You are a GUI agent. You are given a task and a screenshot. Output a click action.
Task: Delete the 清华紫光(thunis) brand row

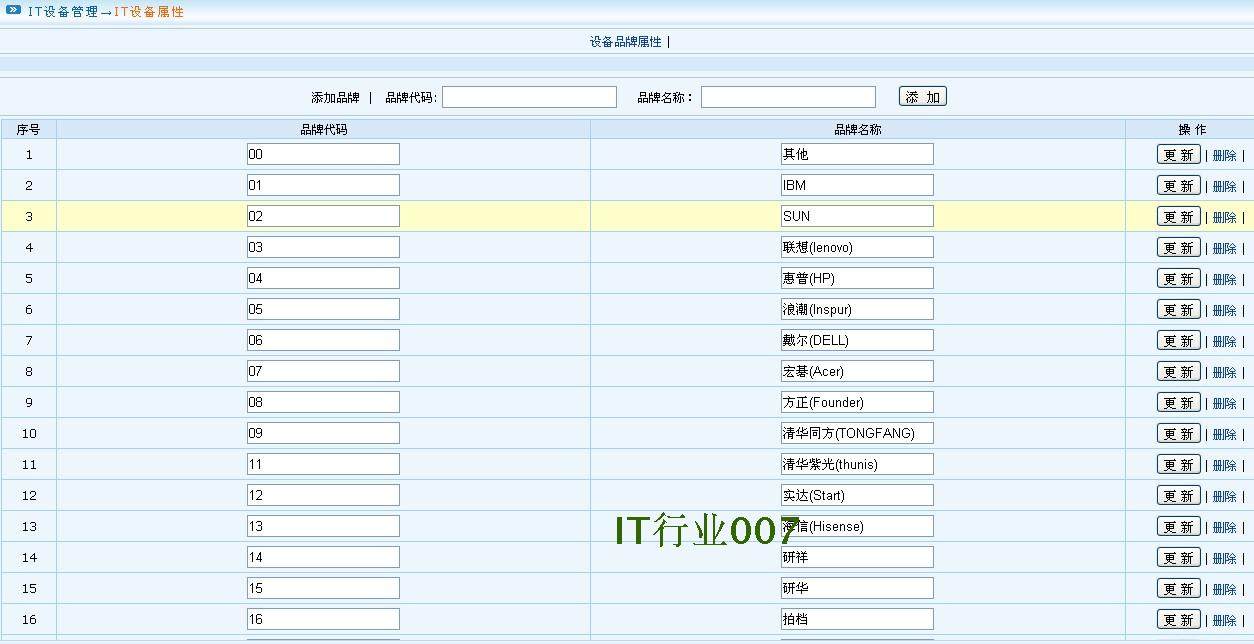(x=1224, y=465)
